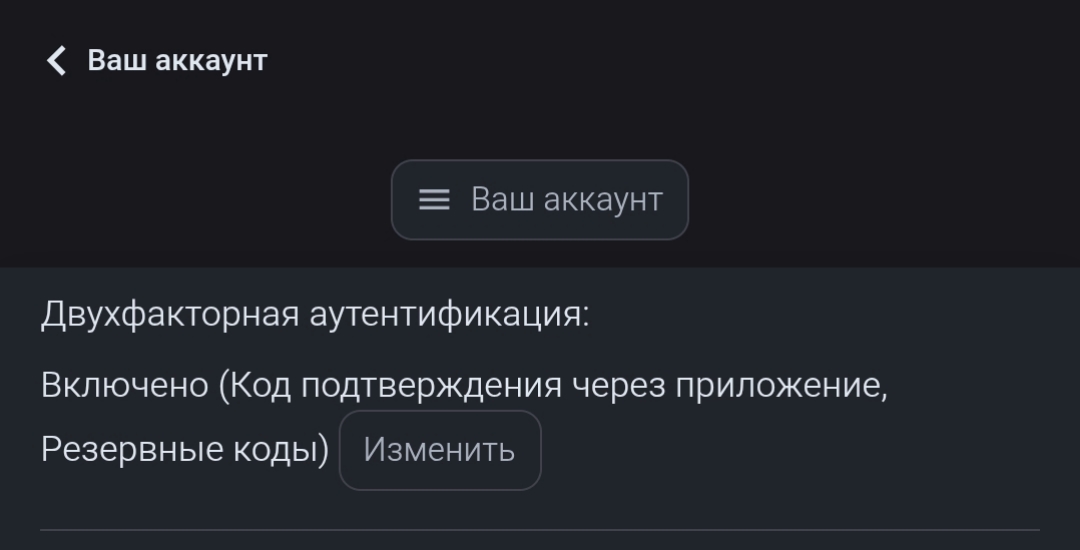Click the word "аутентификация"

449,315
